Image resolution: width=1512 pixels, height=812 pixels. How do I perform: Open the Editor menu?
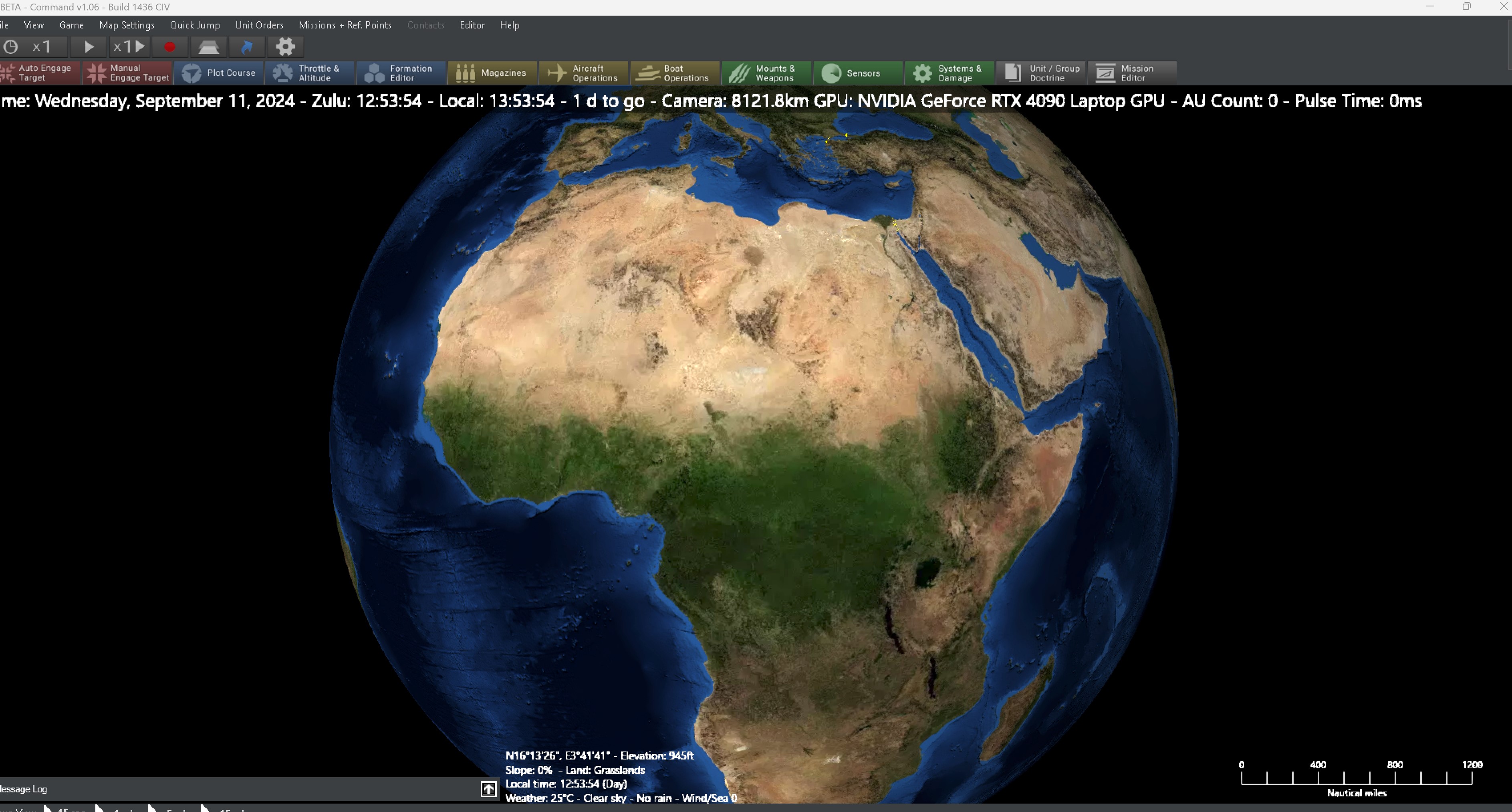[x=472, y=25]
